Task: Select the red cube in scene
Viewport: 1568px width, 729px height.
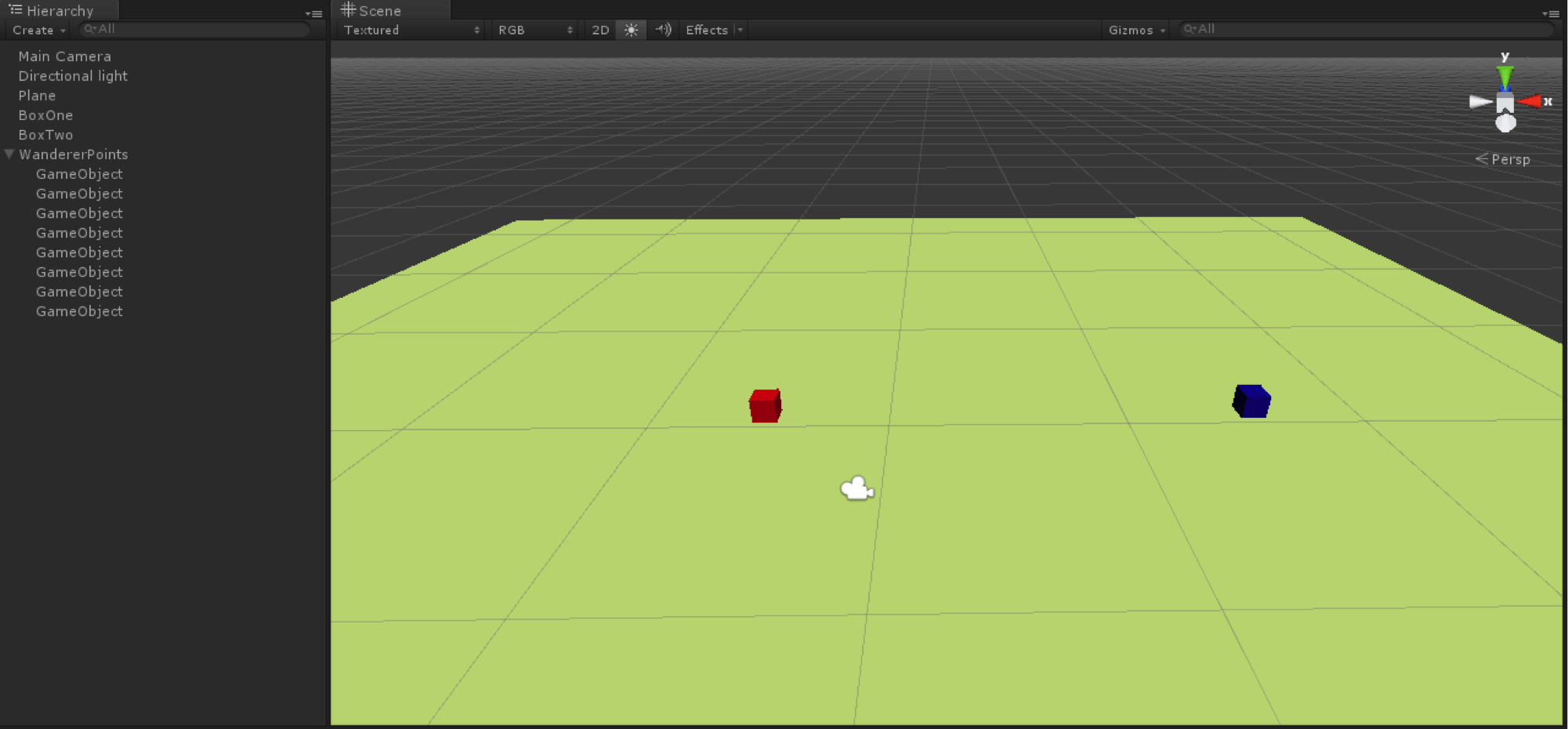Action: click(765, 406)
